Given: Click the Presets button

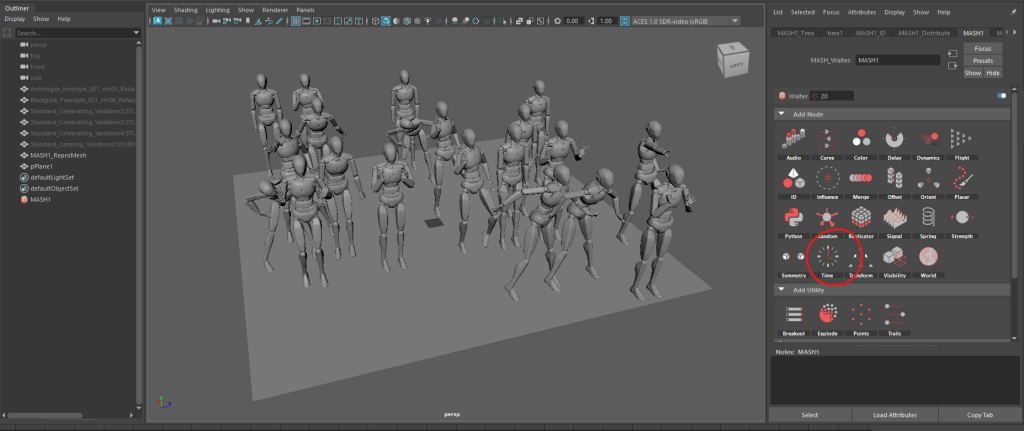Looking at the screenshot, I should click(x=983, y=60).
